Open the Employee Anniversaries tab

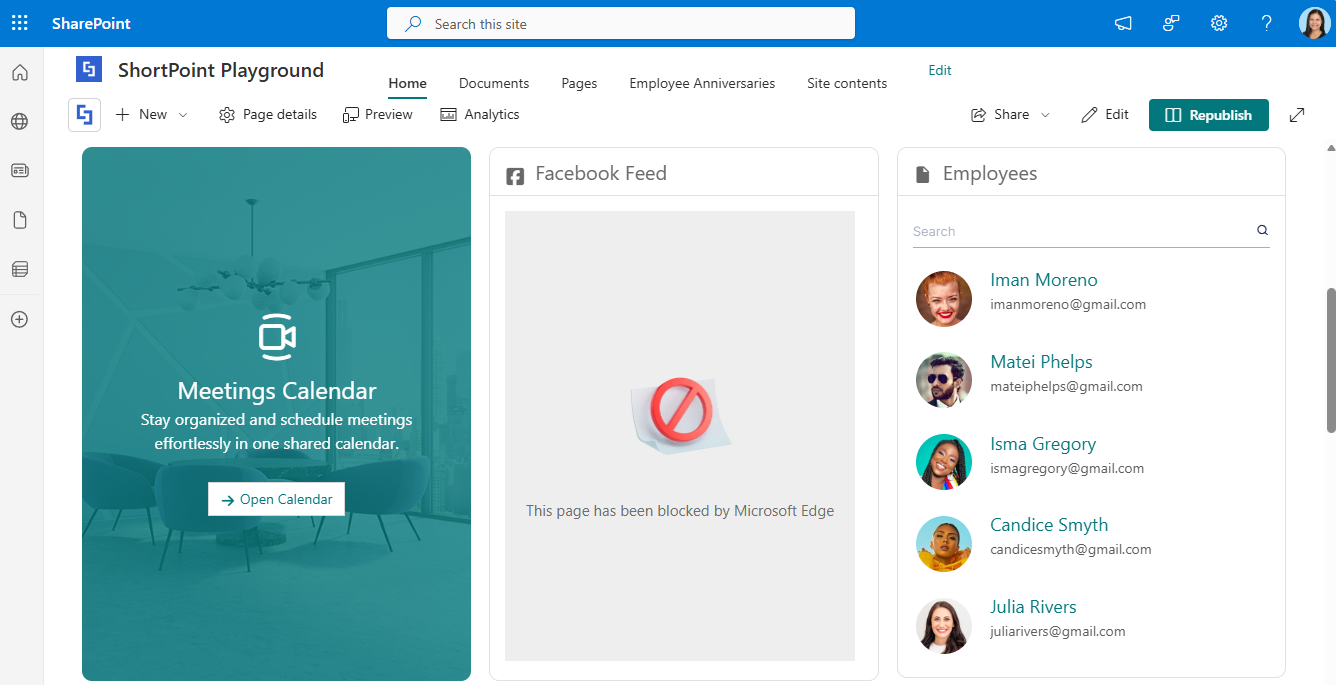pyautogui.click(x=702, y=83)
